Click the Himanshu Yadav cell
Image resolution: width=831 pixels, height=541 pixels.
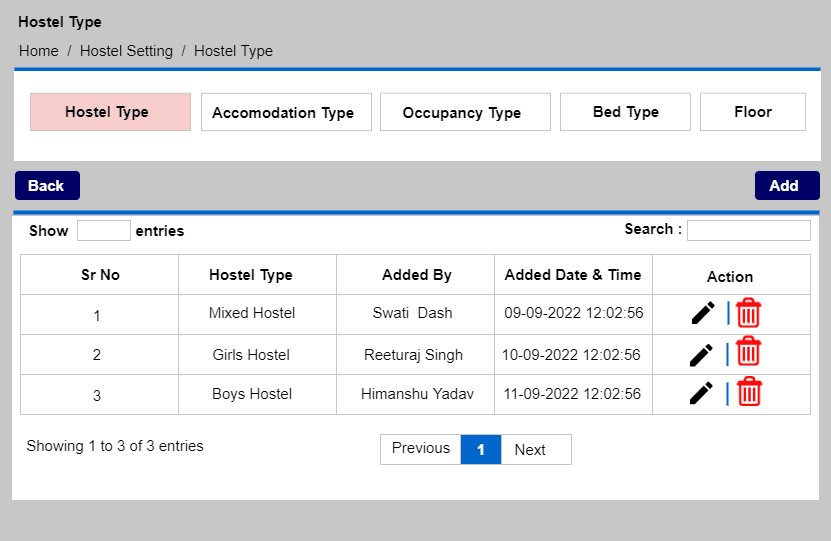[x=416, y=394]
